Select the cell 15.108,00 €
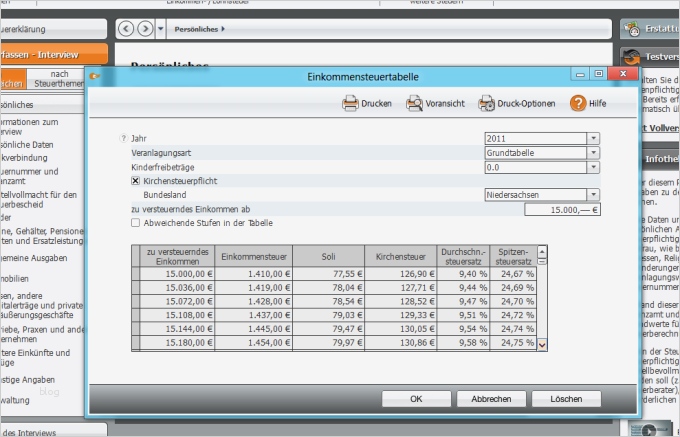This screenshot has width=680, height=437. [177, 315]
